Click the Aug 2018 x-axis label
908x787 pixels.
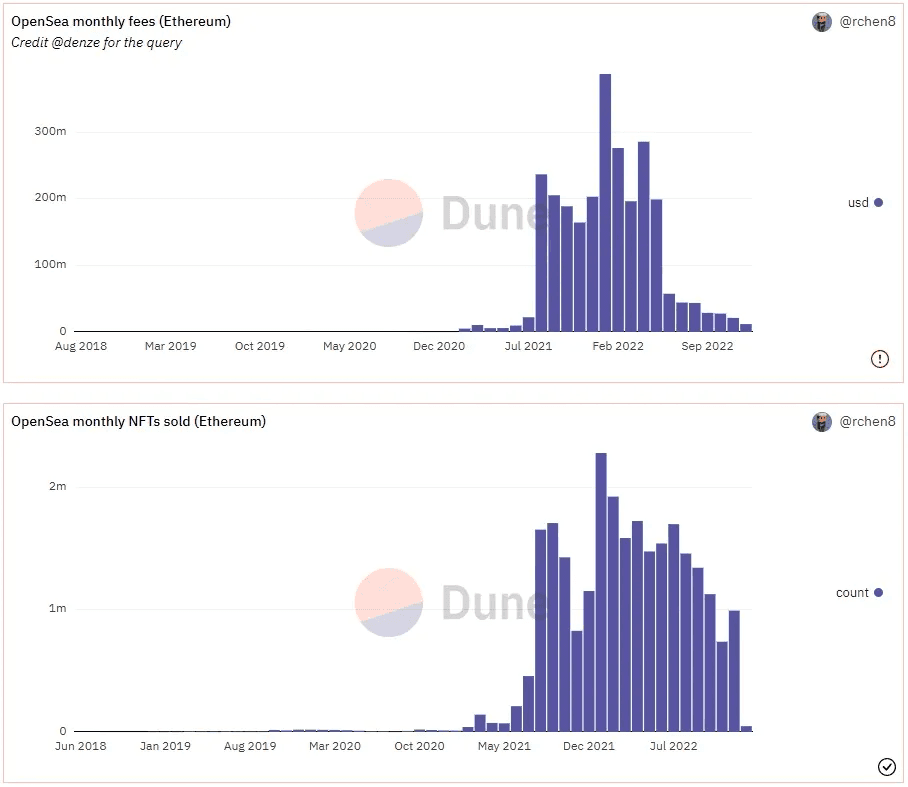pos(81,346)
